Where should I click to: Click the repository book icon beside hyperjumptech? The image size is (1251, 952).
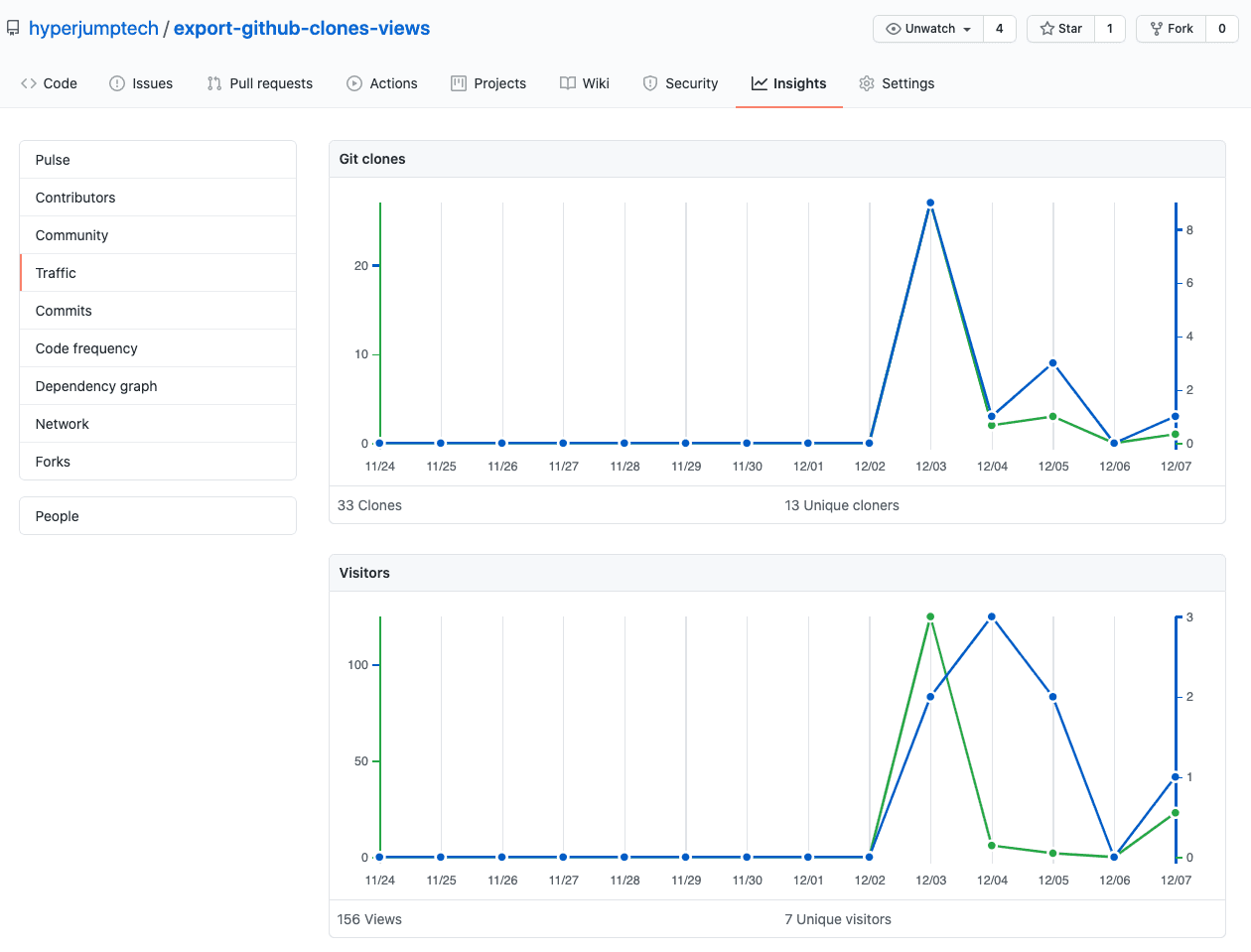coord(13,27)
